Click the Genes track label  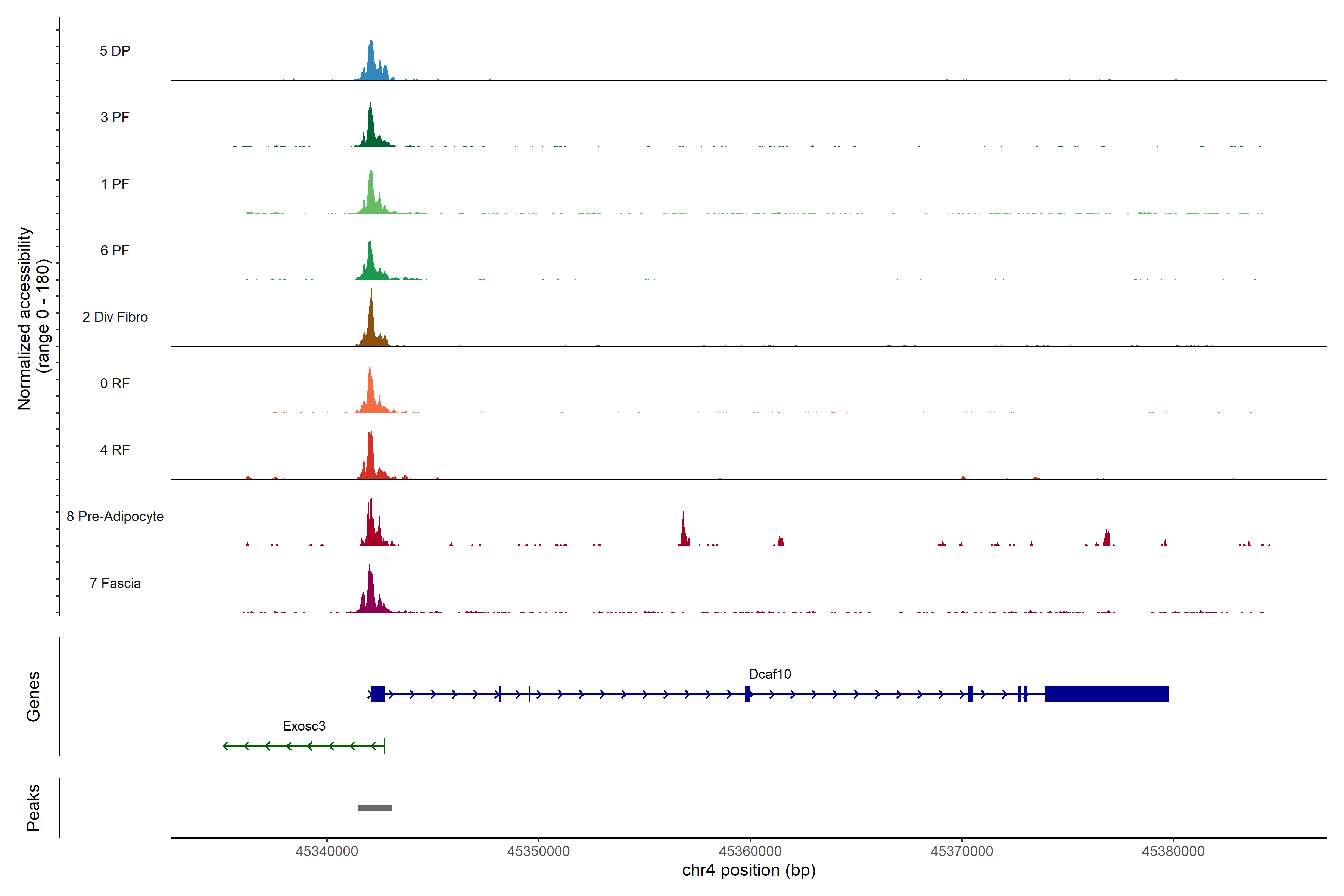point(33,696)
